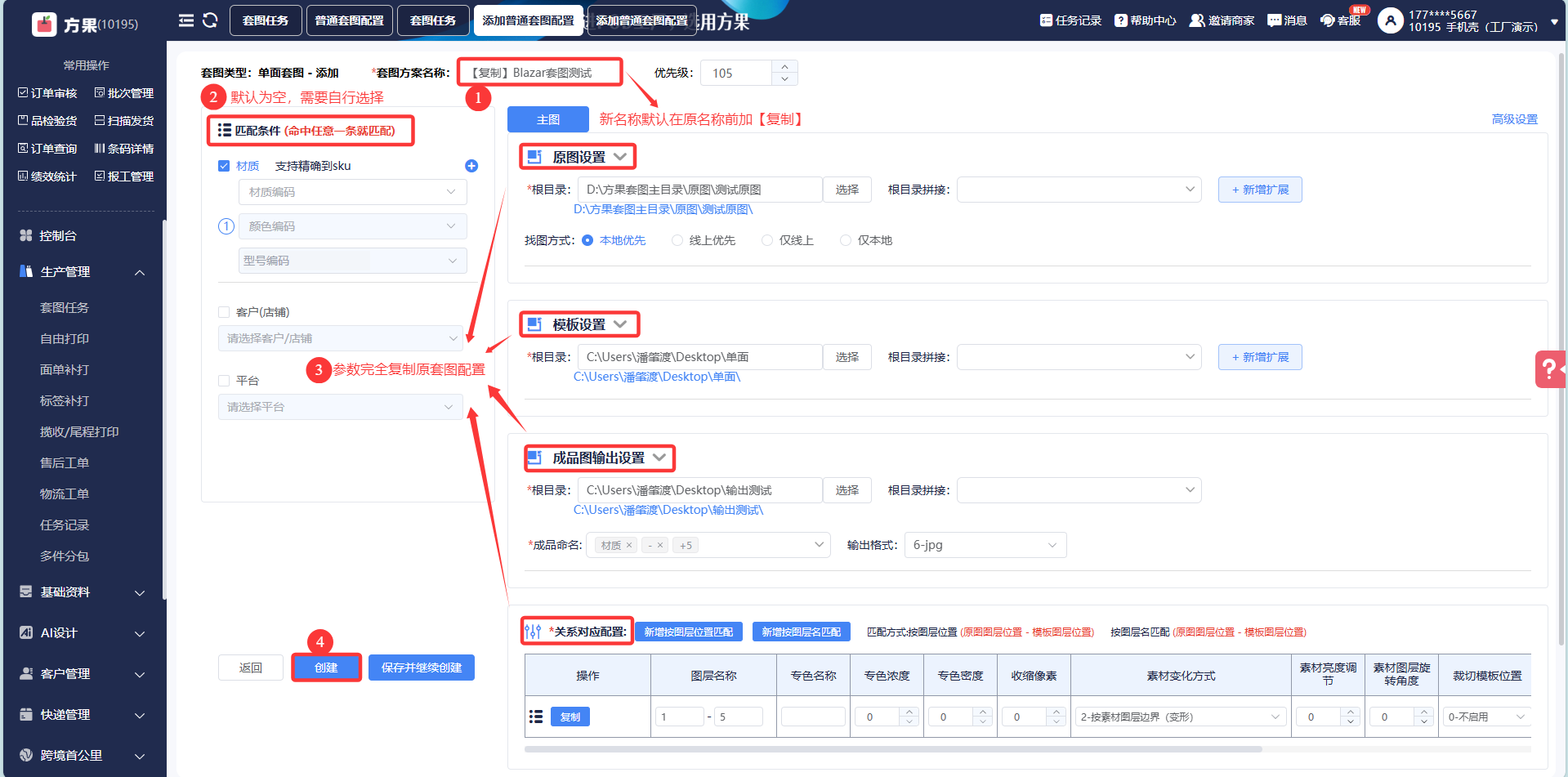Collapse the sidebar with the hamburger icon

(x=186, y=20)
